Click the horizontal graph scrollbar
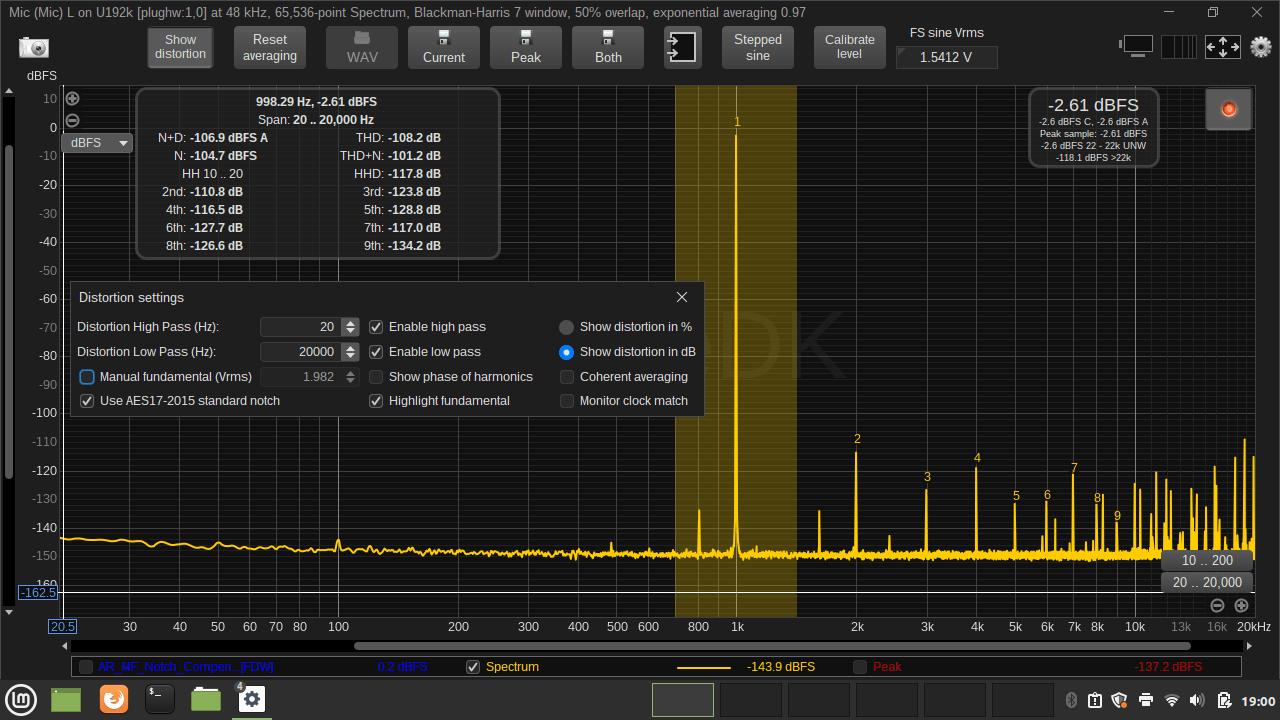This screenshot has width=1280, height=720. [x=771, y=645]
